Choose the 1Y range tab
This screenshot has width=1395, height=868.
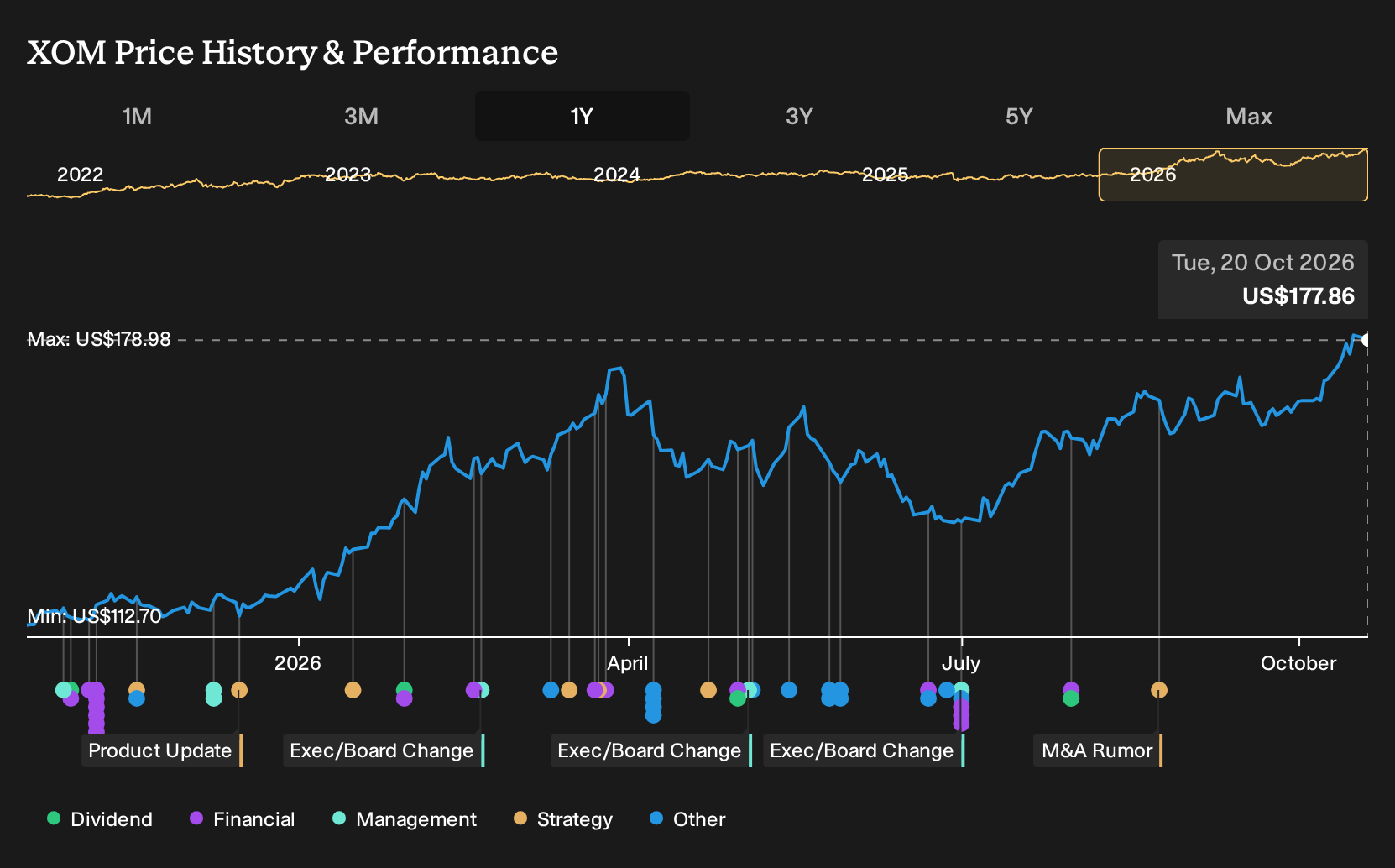583,116
